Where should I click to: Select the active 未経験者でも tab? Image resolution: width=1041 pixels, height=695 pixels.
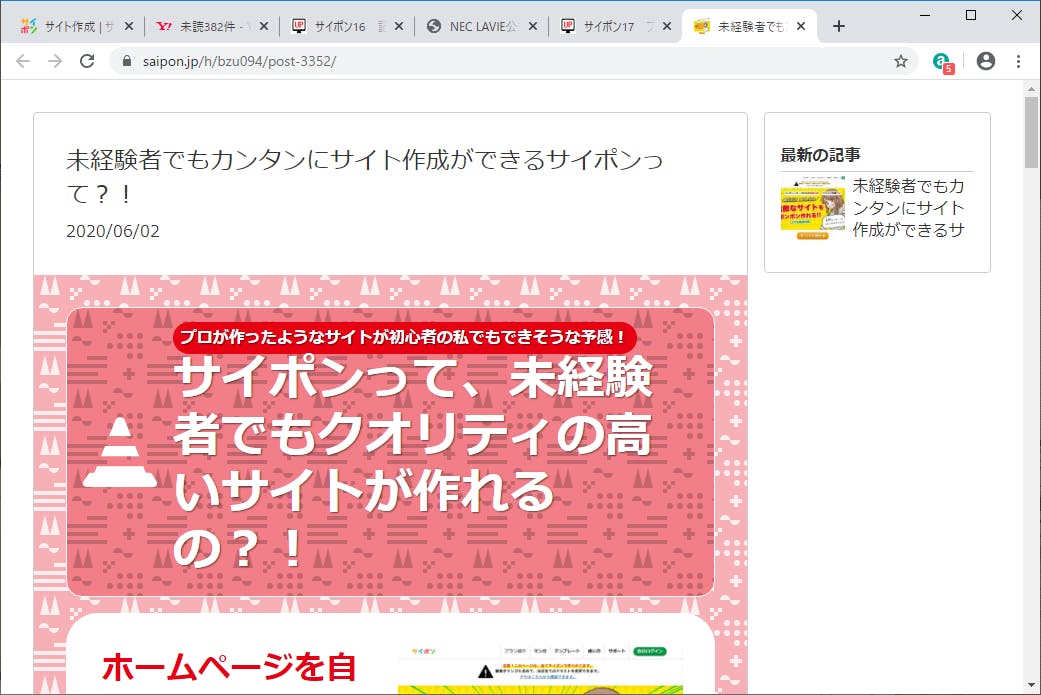click(x=748, y=27)
